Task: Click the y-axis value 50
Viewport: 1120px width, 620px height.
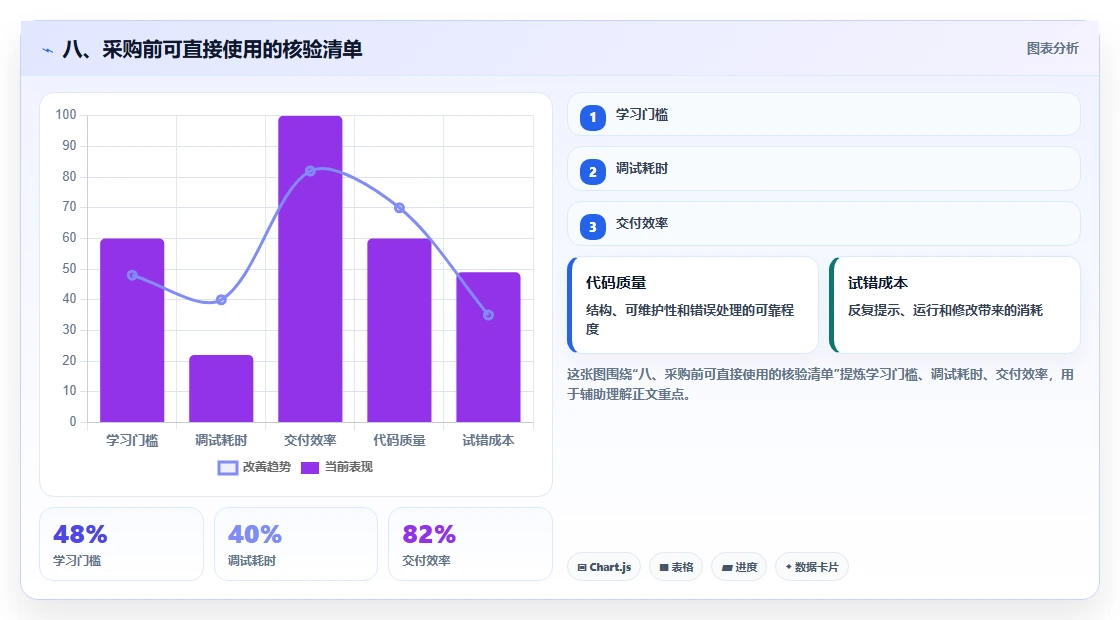Action: coord(69,269)
